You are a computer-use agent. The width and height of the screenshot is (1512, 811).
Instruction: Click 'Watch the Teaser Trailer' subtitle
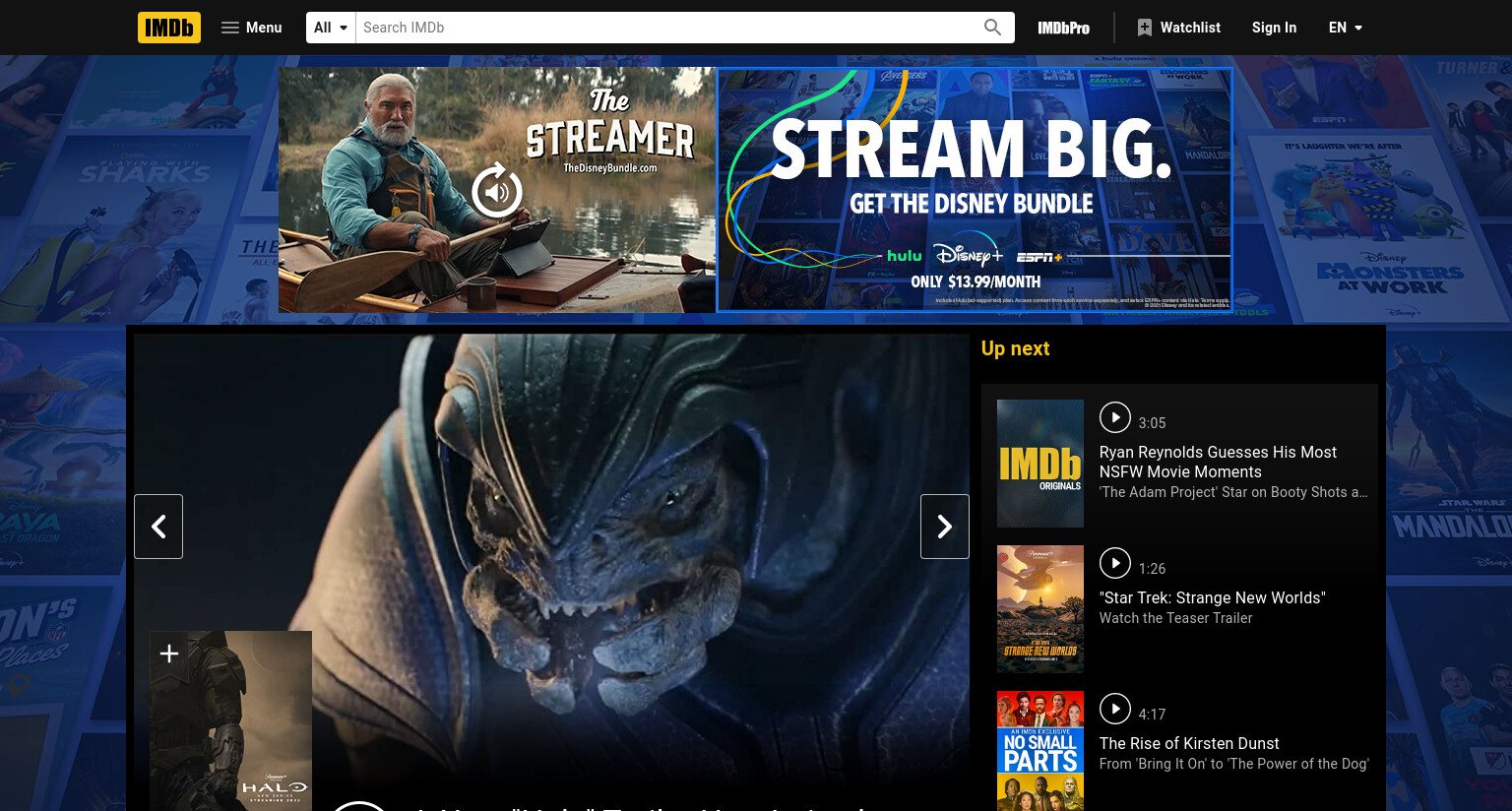(x=1175, y=618)
